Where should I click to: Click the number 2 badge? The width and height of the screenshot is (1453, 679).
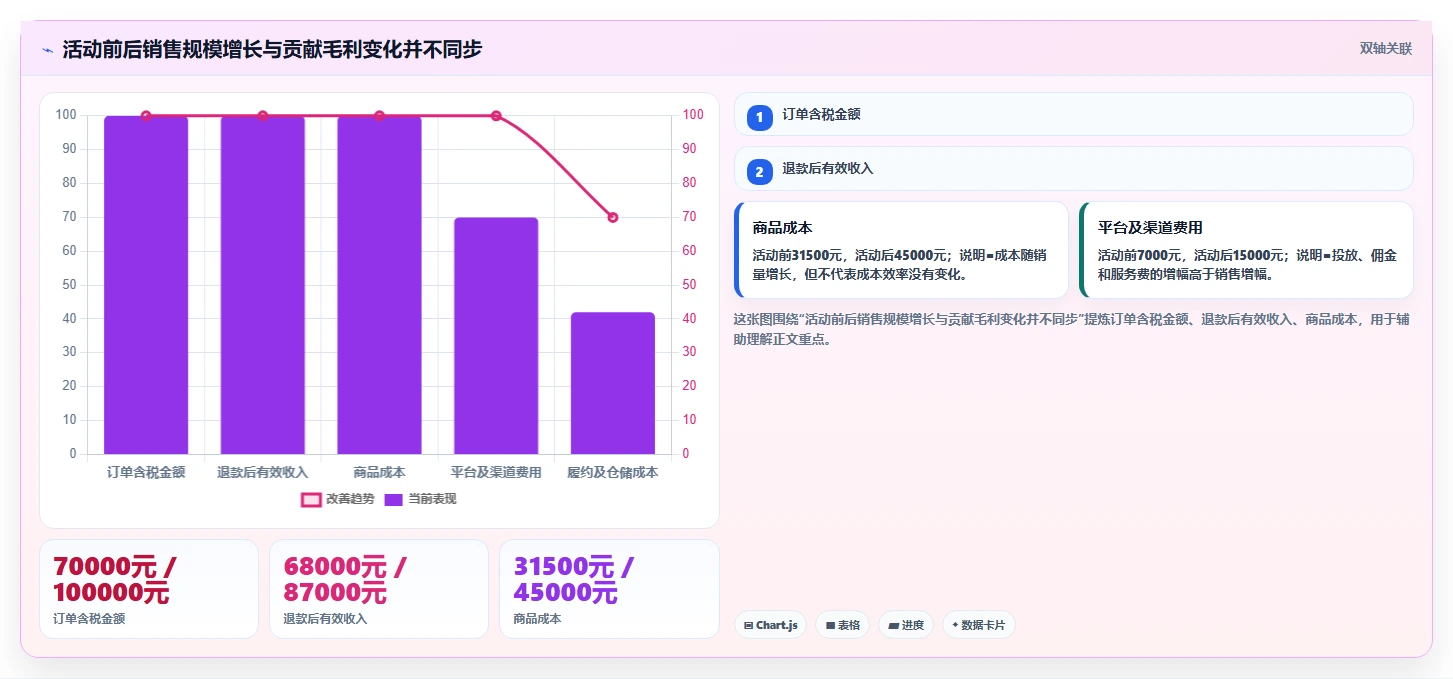click(x=760, y=172)
